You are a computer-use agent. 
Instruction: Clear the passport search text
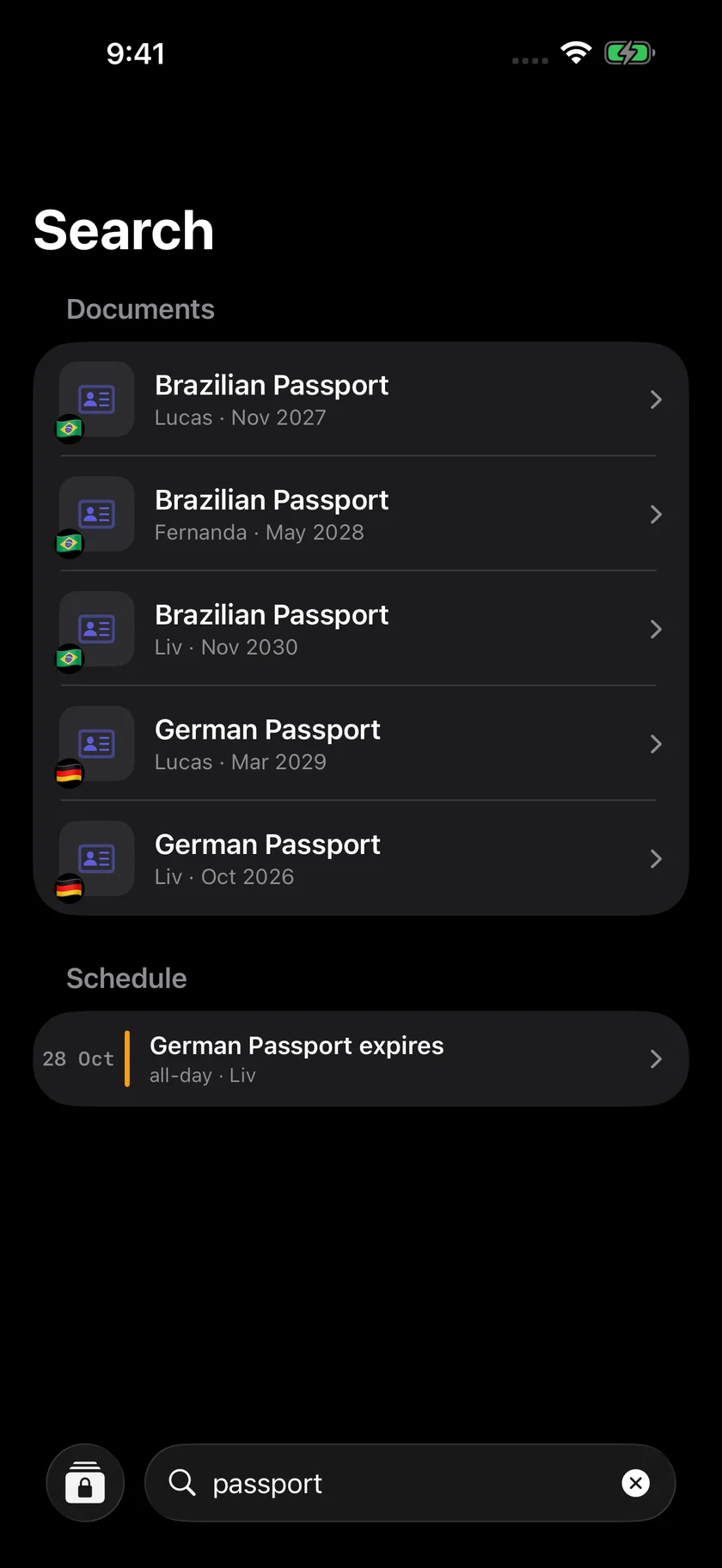pyautogui.click(x=635, y=1482)
